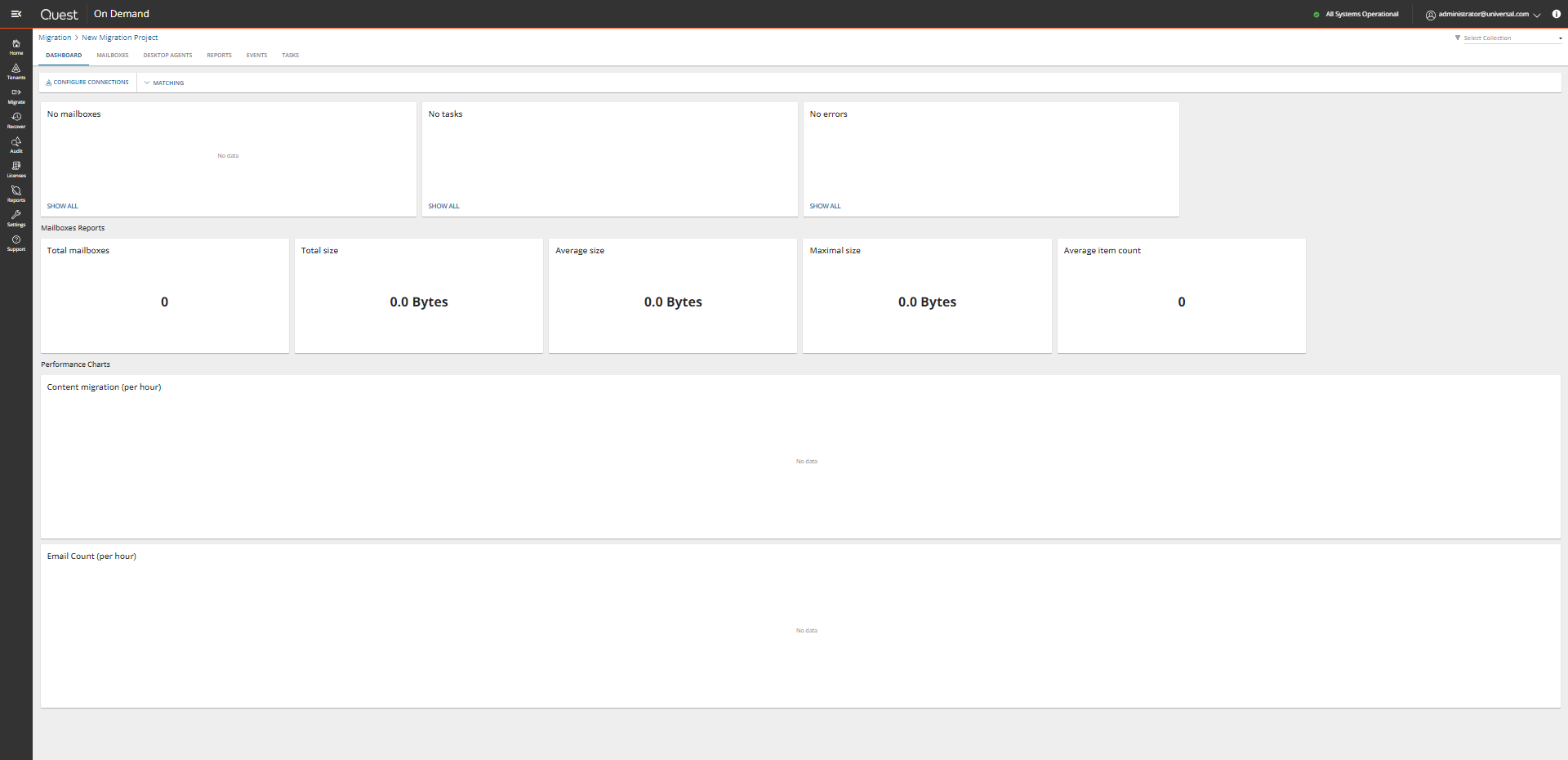The height and width of the screenshot is (760, 1568).
Task: Open the Recover module in the sidebar
Action: point(16,120)
